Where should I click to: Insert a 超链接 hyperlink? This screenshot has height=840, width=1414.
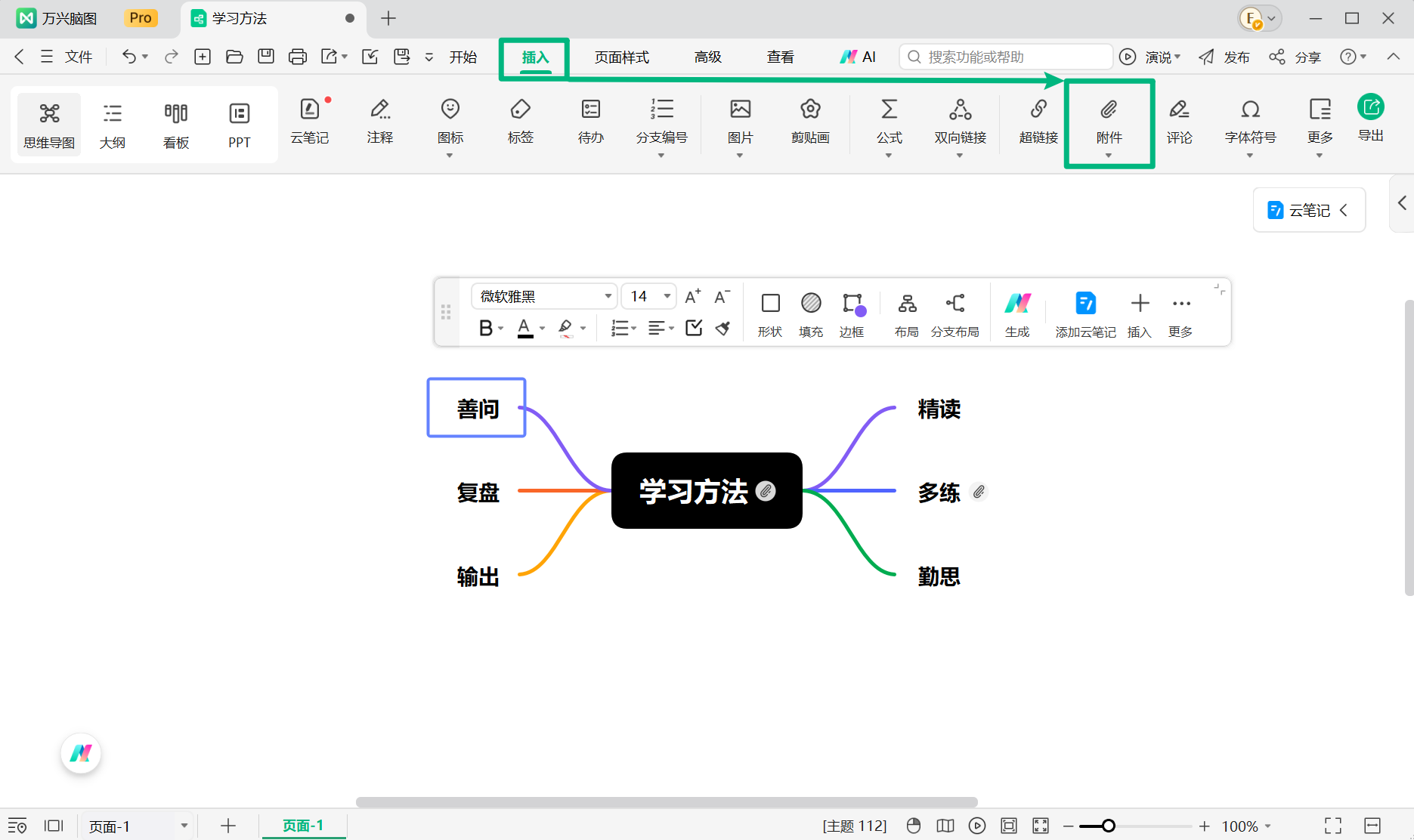[1039, 122]
